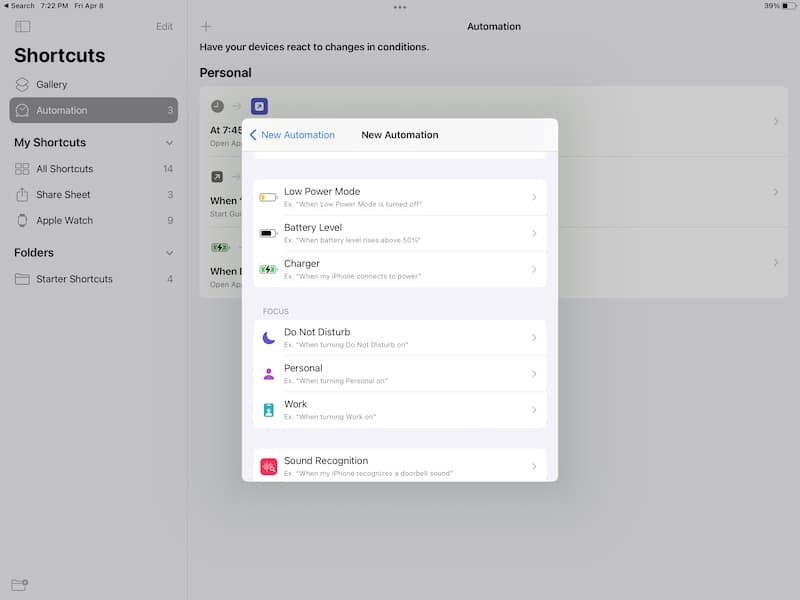The width and height of the screenshot is (800, 600).
Task: Click the Personal focus person icon
Action: point(268,374)
